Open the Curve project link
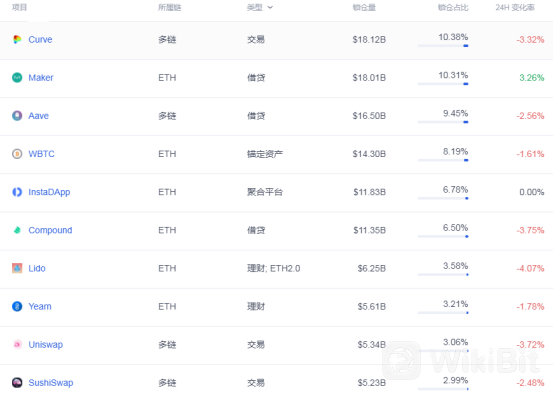This screenshot has height=397, width=554. point(40,40)
